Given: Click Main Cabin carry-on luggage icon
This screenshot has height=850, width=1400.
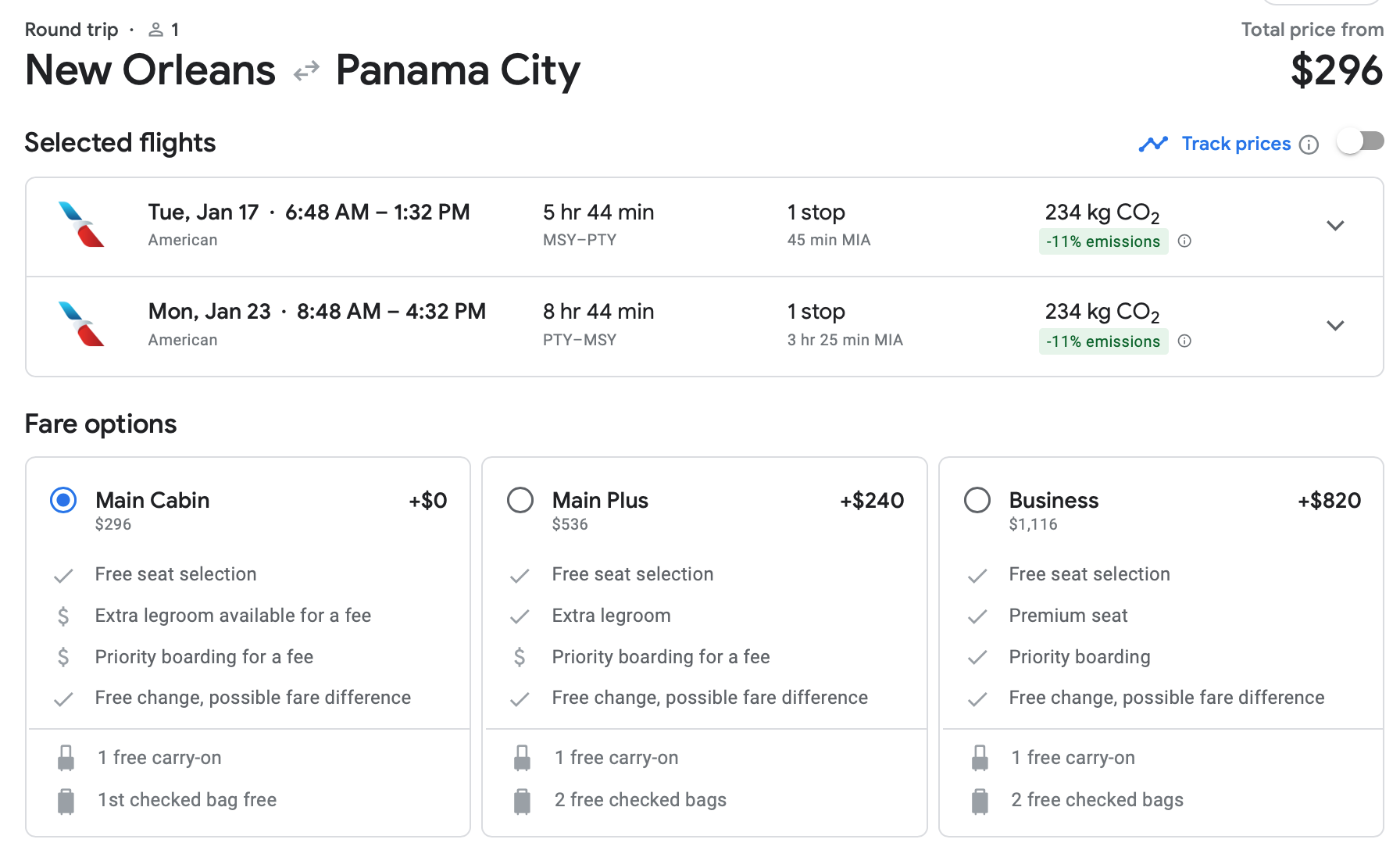Looking at the screenshot, I should pos(66,758).
